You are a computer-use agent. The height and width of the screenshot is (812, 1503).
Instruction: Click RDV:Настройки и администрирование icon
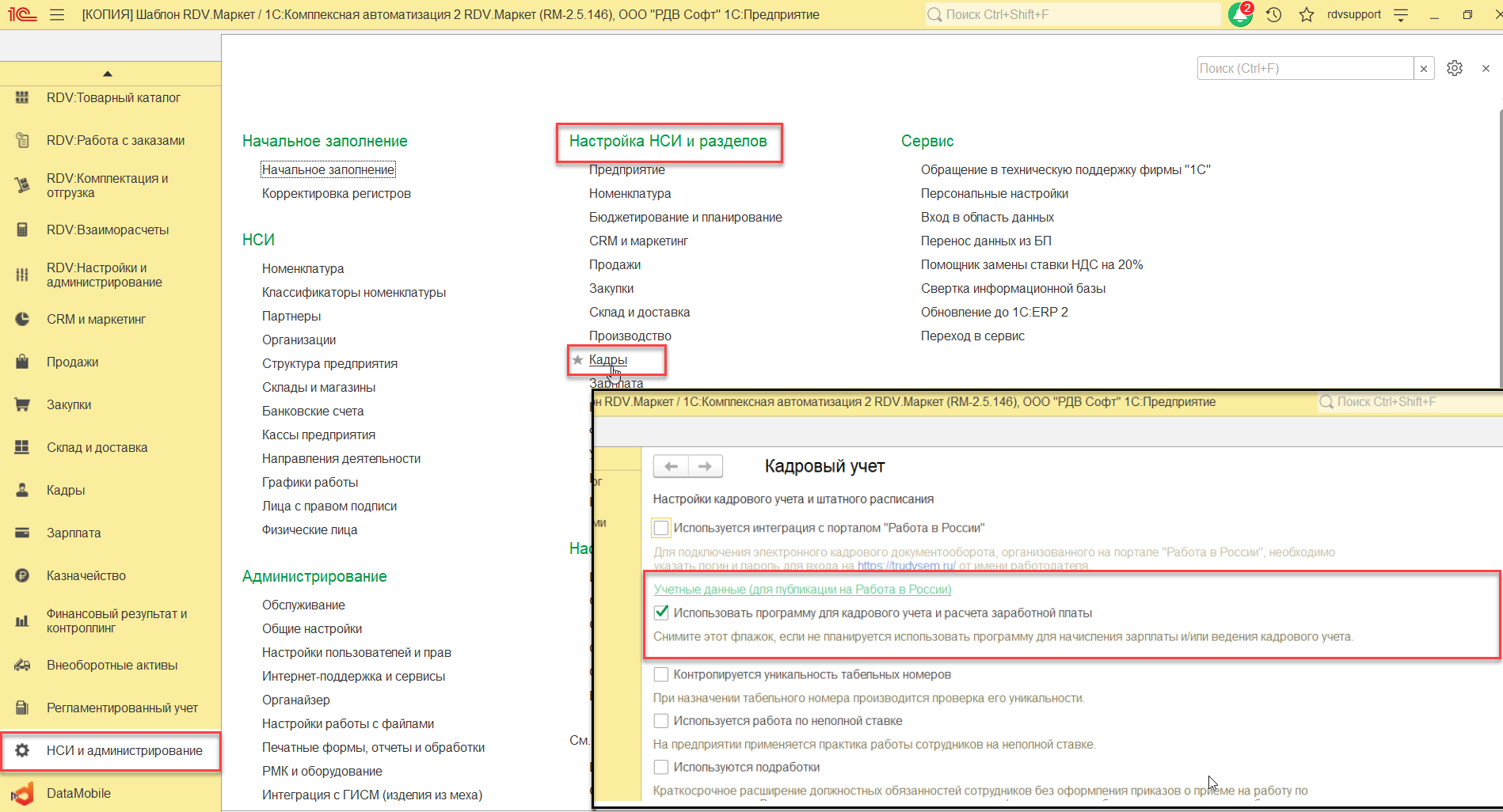(22, 275)
